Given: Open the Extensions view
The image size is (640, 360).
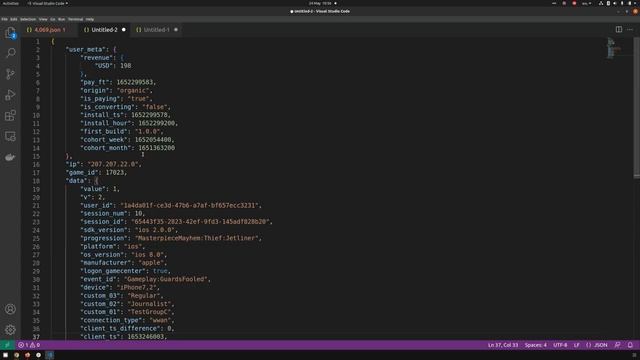Looking at the screenshot, I should [11, 116].
